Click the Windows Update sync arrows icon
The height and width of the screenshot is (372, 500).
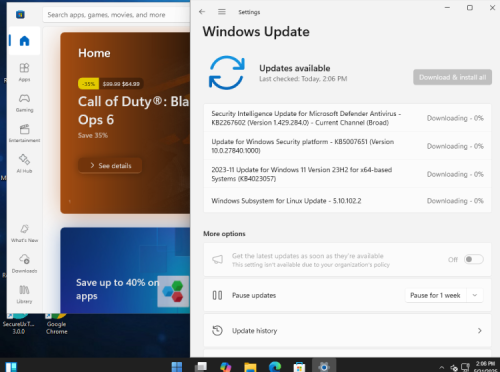coord(227,73)
